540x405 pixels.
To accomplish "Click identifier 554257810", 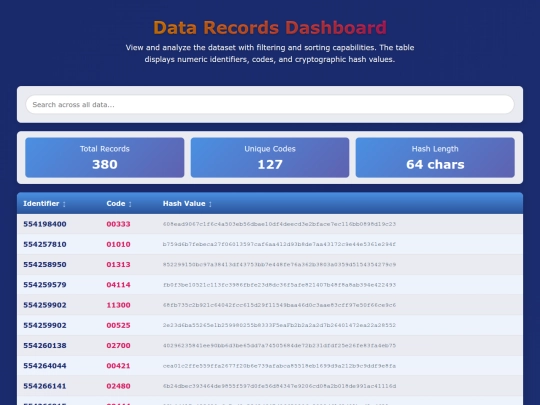I will tap(45, 245).
